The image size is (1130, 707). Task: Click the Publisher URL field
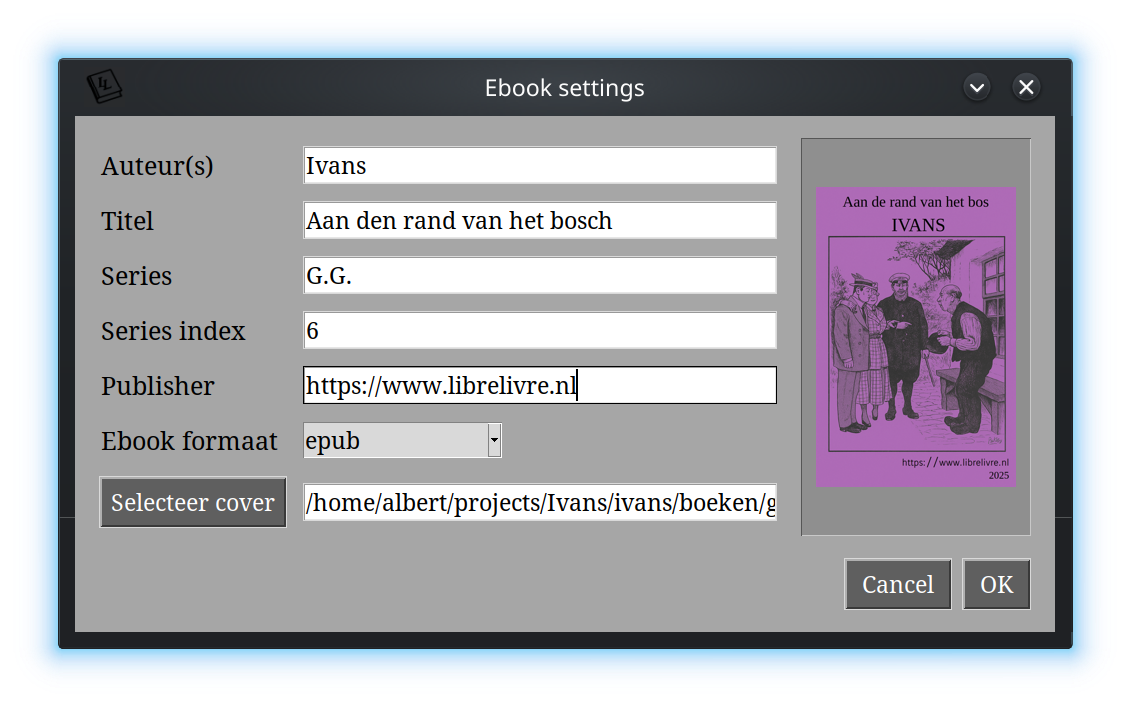click(540, 385)
